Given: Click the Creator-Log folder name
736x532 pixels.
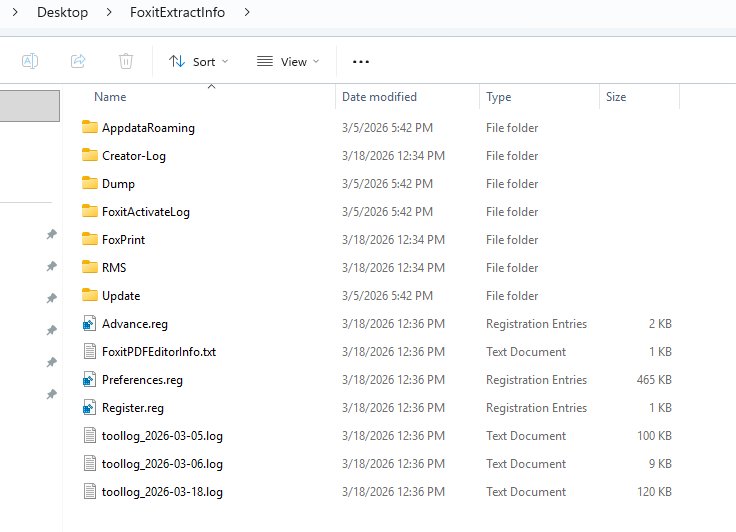Looking at the screenshot, I should tap(134, 156).
